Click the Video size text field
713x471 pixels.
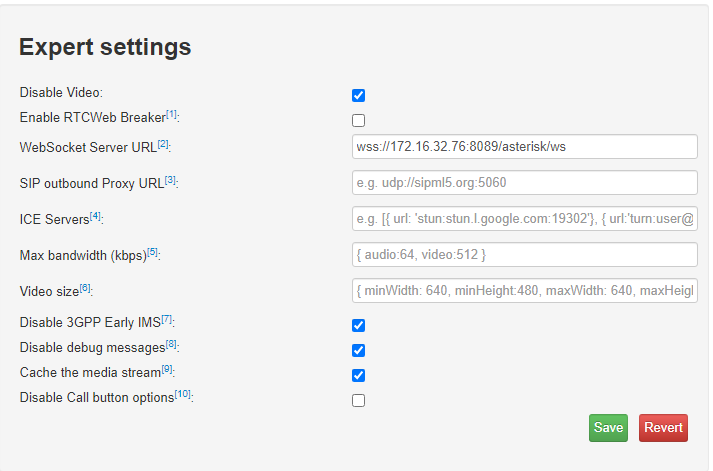click(x=524, y=291)
